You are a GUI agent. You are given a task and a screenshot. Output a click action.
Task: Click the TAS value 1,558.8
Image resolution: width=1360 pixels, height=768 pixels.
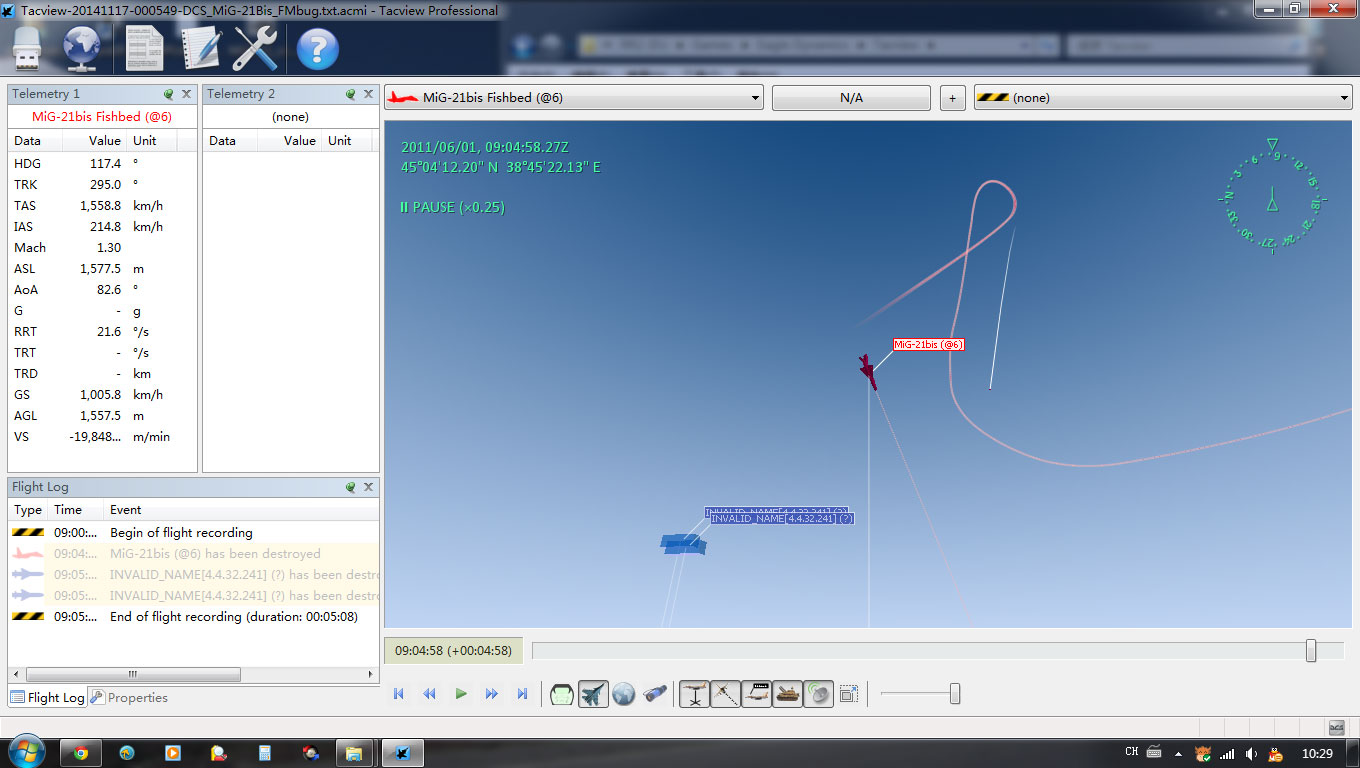click(x=101, y=205)
